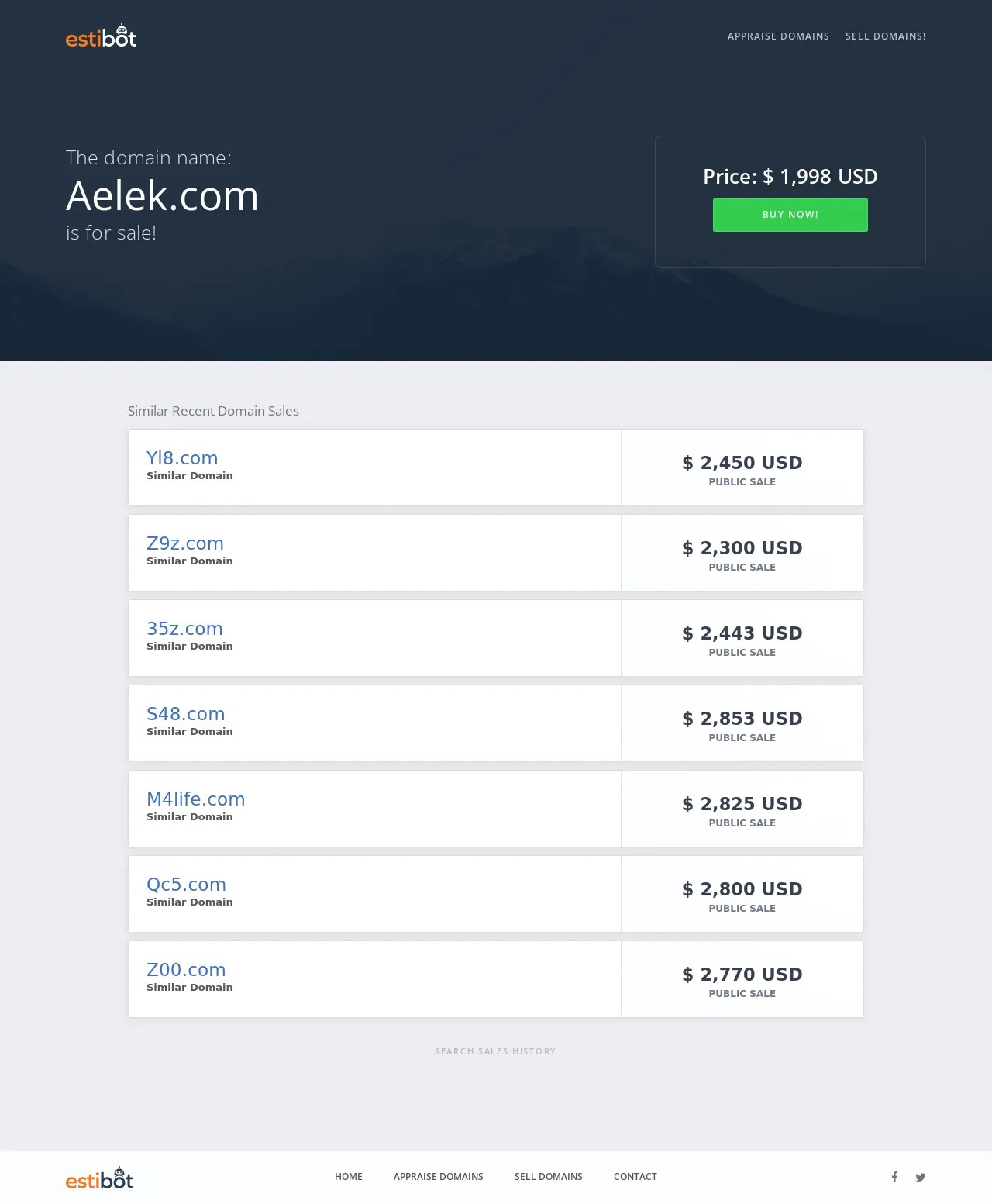Open the 35z.com domain link

coord(184,629)
